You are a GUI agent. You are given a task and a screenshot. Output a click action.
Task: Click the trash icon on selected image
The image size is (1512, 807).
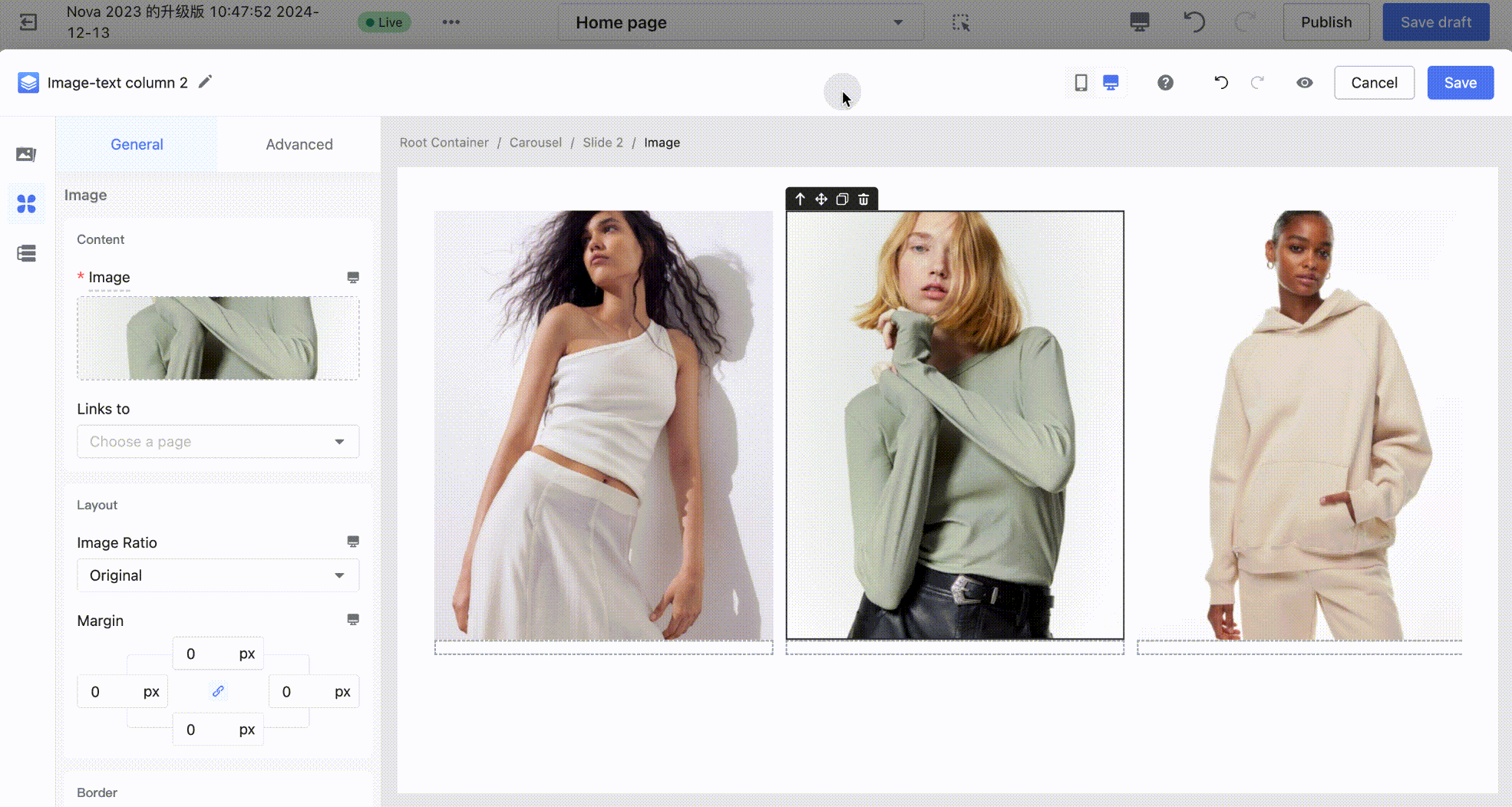coord(863,199)
